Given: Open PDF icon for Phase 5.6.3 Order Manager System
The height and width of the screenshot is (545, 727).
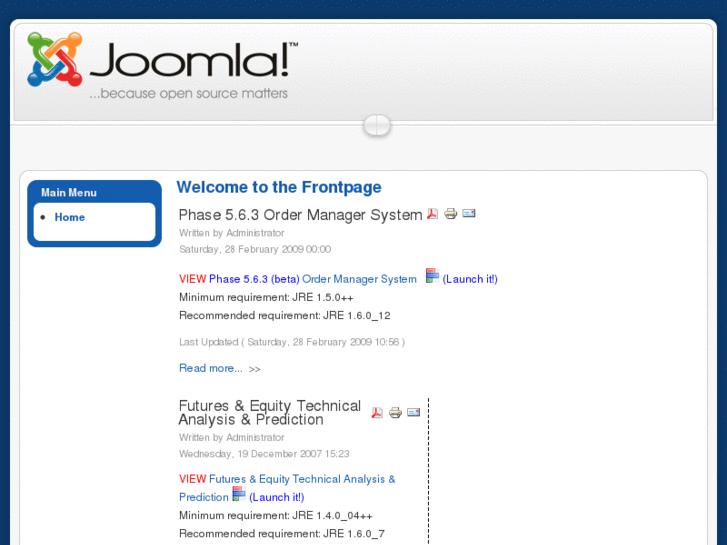Looking at the screenshot, I should [432, 213].
